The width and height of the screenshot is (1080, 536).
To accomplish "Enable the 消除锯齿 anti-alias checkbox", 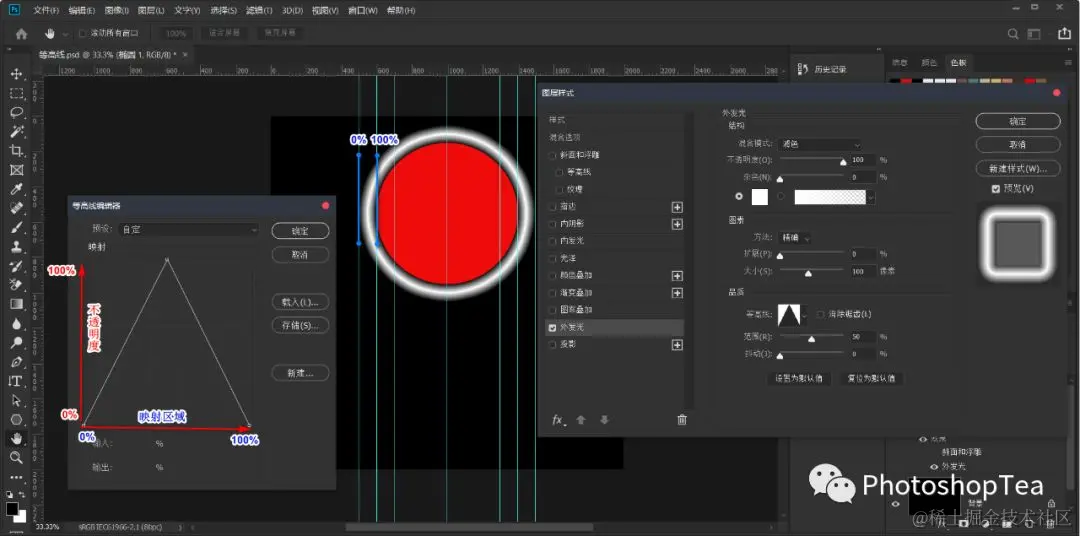I will click(x=820, y=314).
